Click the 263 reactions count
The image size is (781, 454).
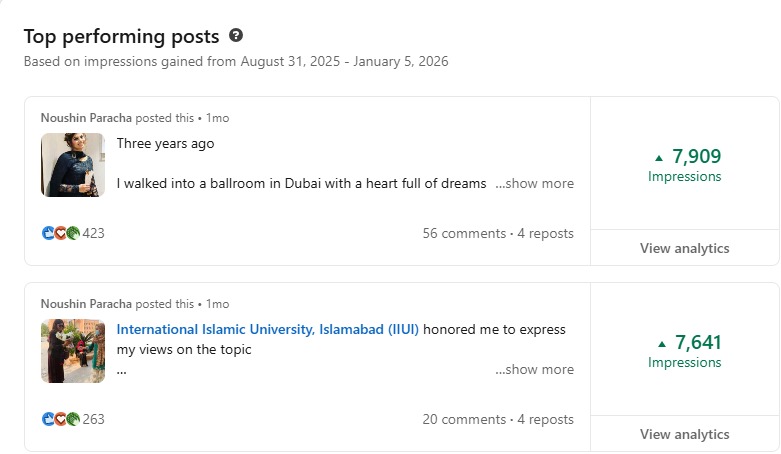93,419
